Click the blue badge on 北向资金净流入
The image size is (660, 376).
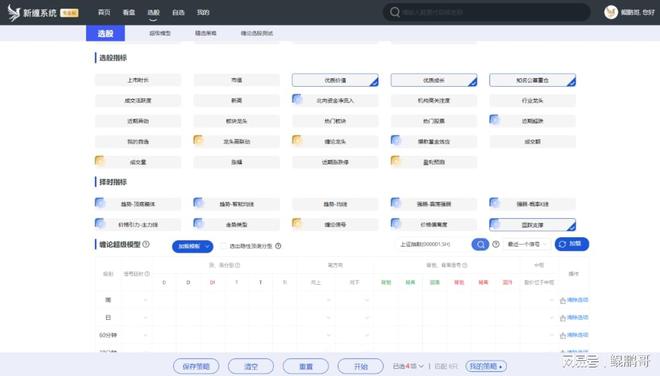point(297,99)
